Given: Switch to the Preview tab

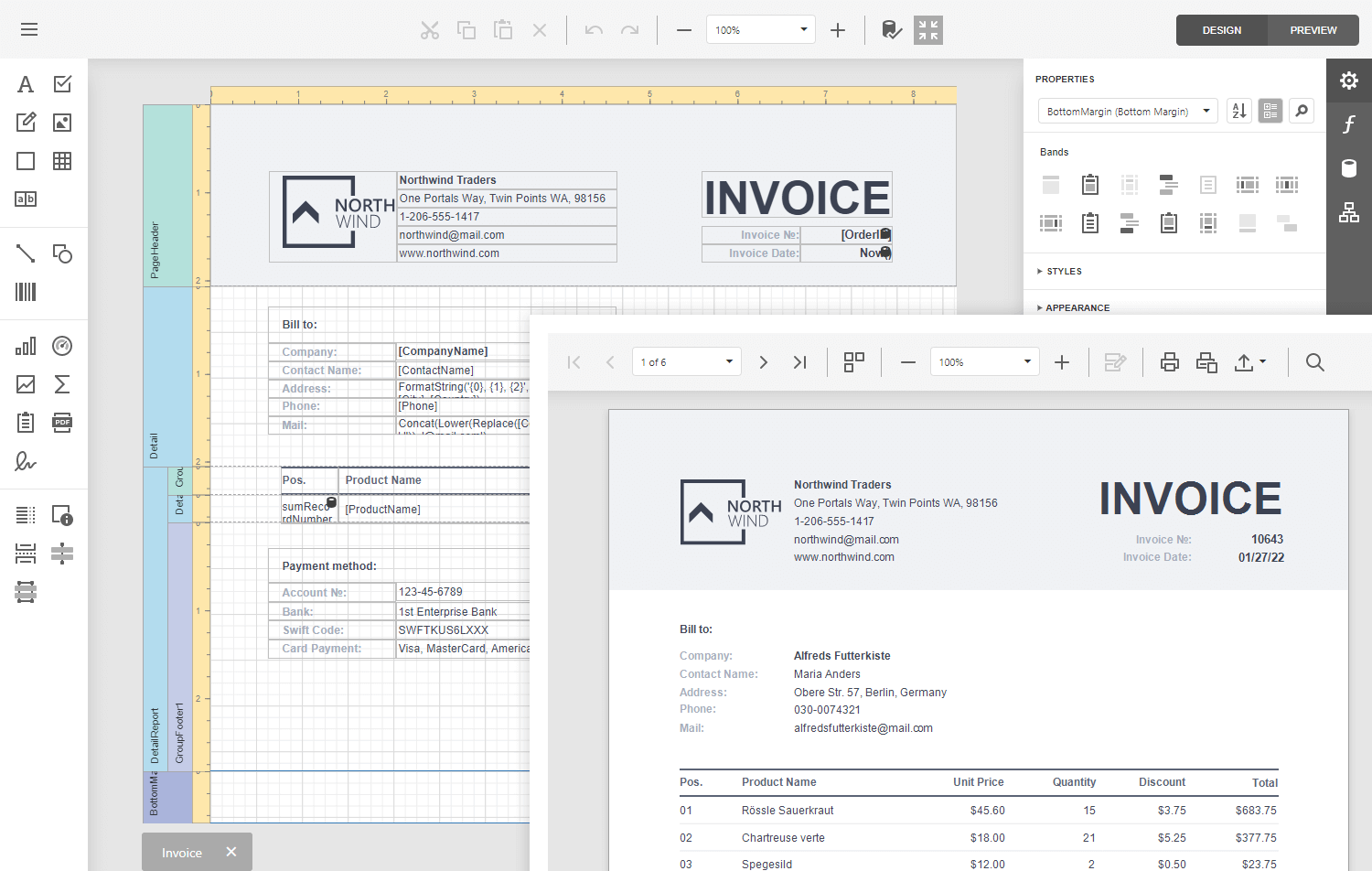Looking at the screenshot, I should click(x=1313, y=30).
